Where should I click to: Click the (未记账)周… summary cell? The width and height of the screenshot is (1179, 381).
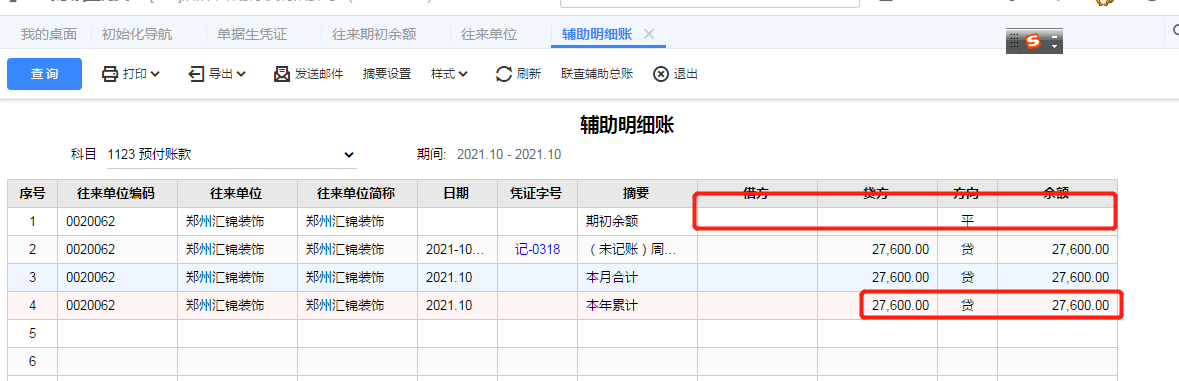click(x=637, y=249)
